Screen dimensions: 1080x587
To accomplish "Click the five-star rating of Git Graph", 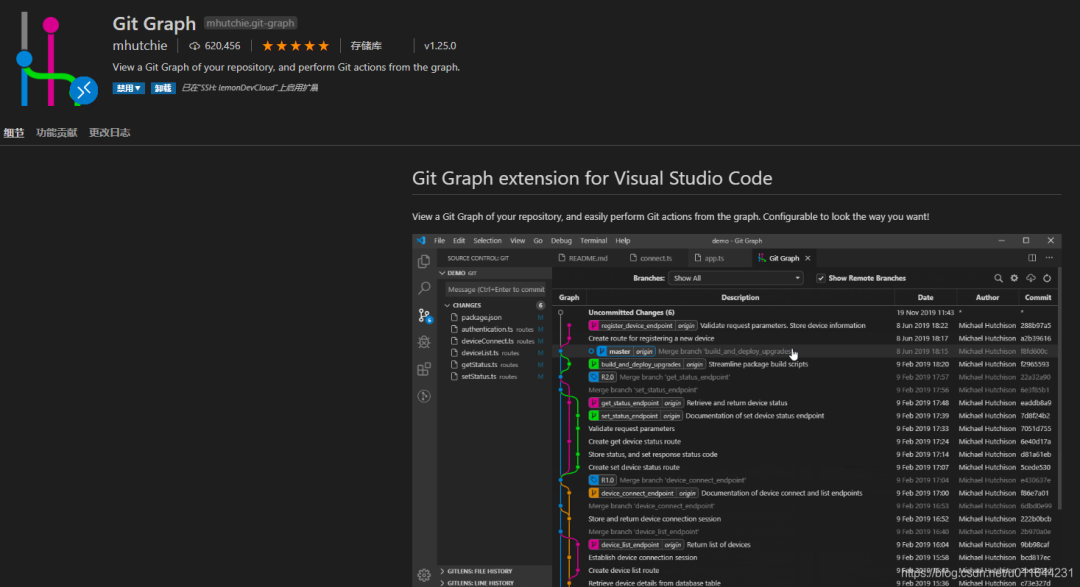I will coord(295,46).
